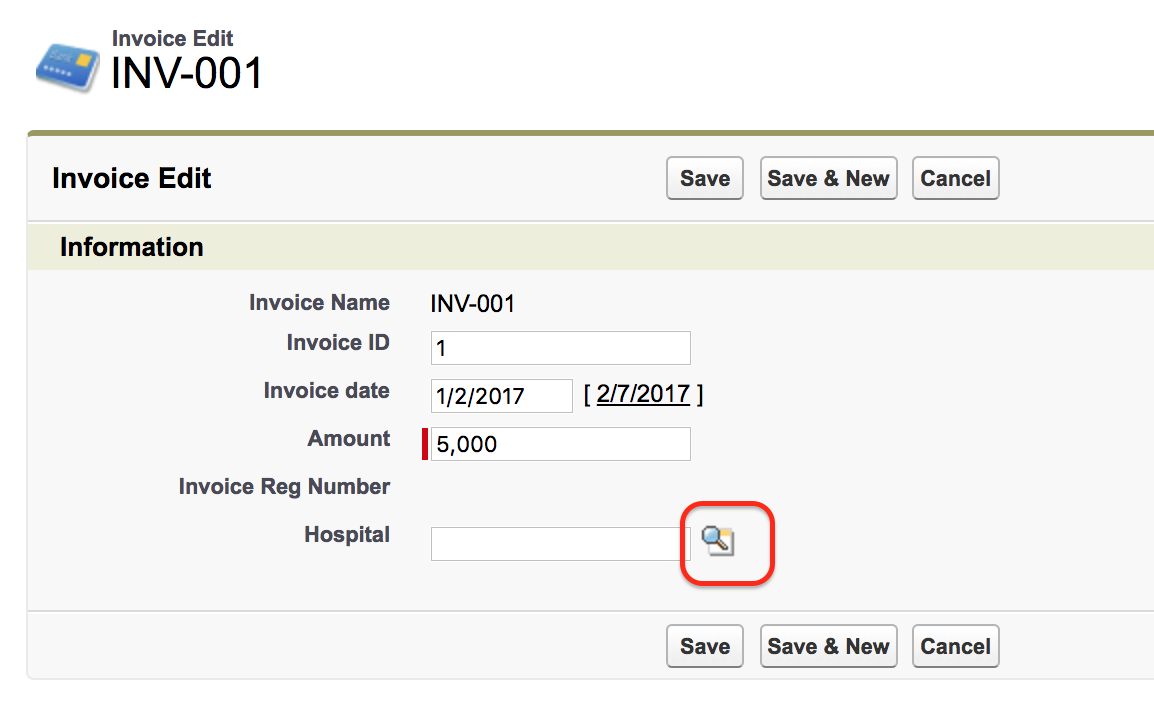Click the top Save & New button
The image size is (1154, 720).
tap(828, 178)
